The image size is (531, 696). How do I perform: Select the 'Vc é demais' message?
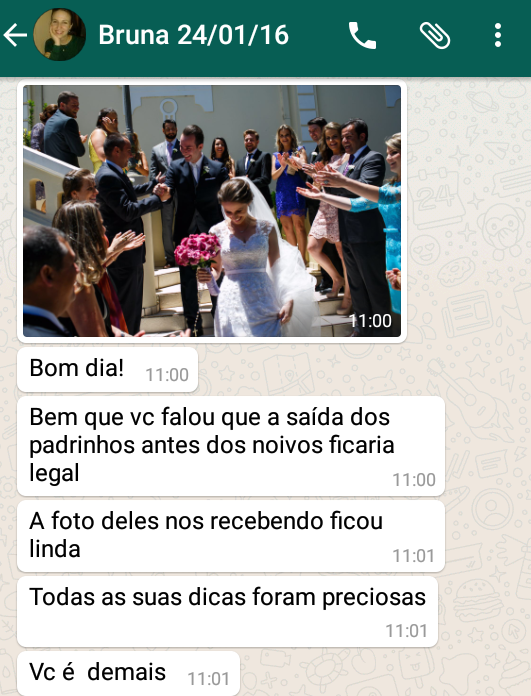coord(128,673)
